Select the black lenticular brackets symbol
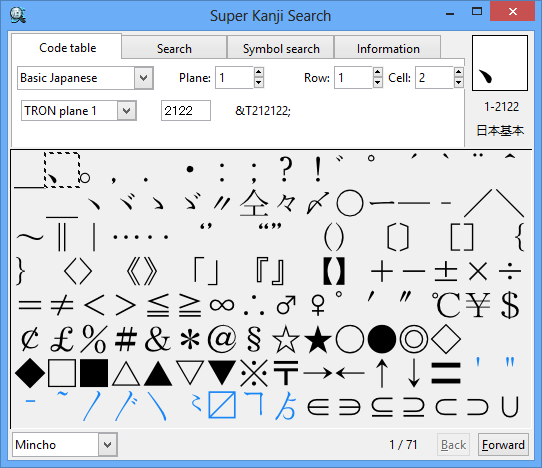Image resolution: width=542 pixels, height=468 pixels. pos(334,271)
